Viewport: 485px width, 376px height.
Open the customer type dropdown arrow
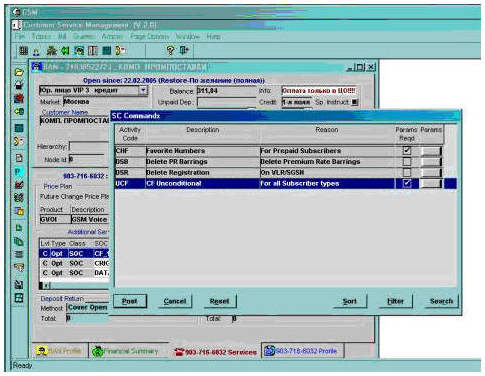point(143,90)
